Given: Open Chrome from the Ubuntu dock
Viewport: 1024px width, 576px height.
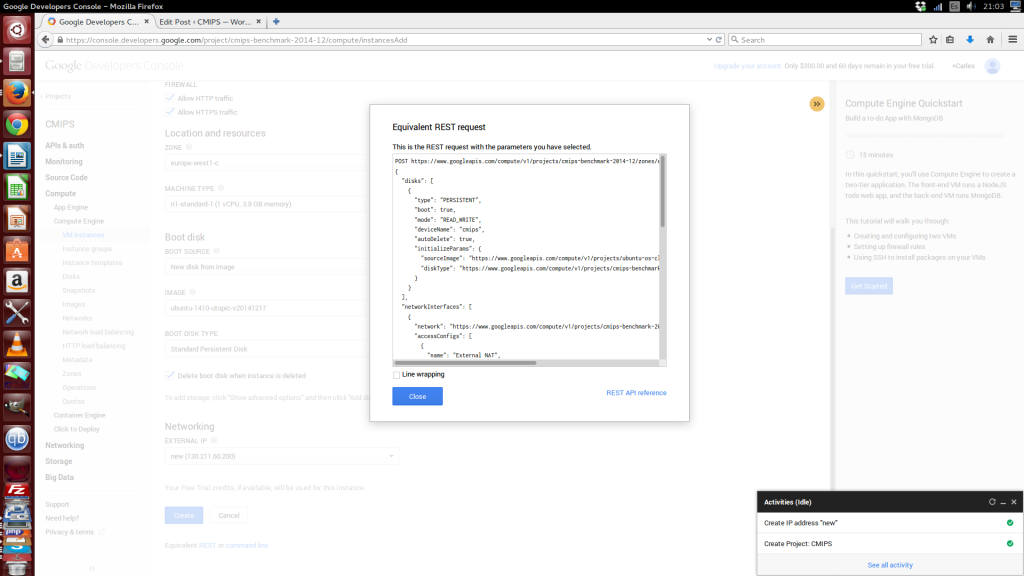Looking at the screenshot, I should click(17, 124).
